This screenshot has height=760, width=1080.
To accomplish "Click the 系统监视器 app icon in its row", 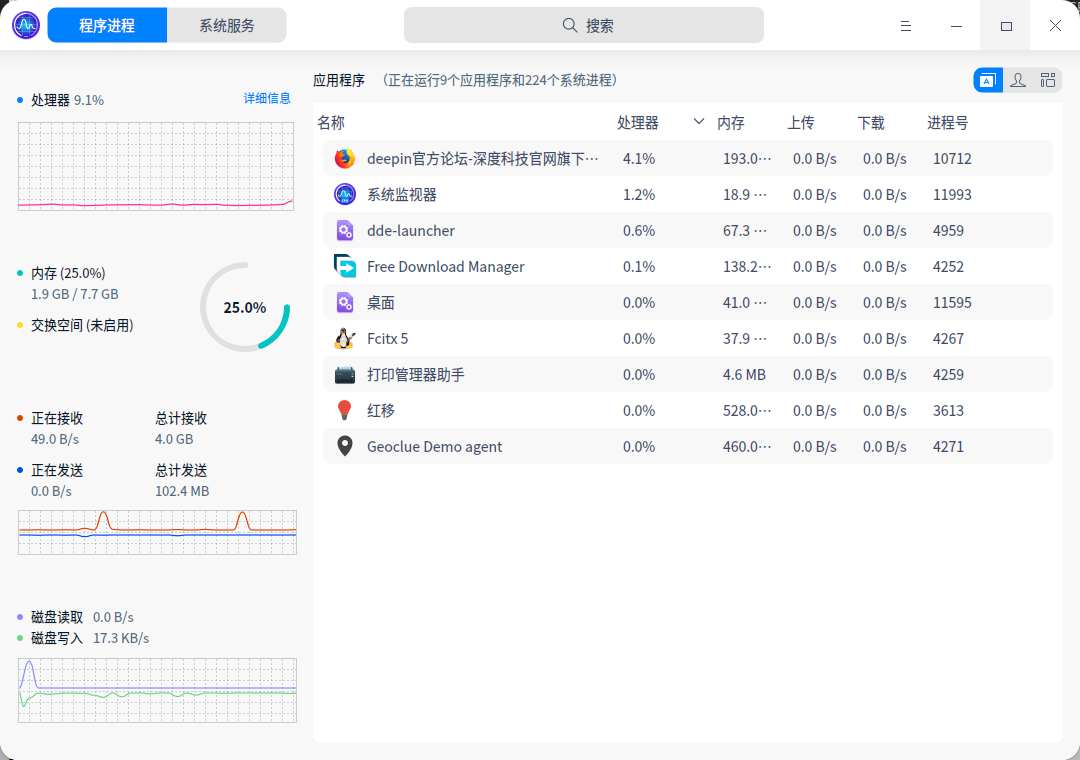I will (344, 194).
